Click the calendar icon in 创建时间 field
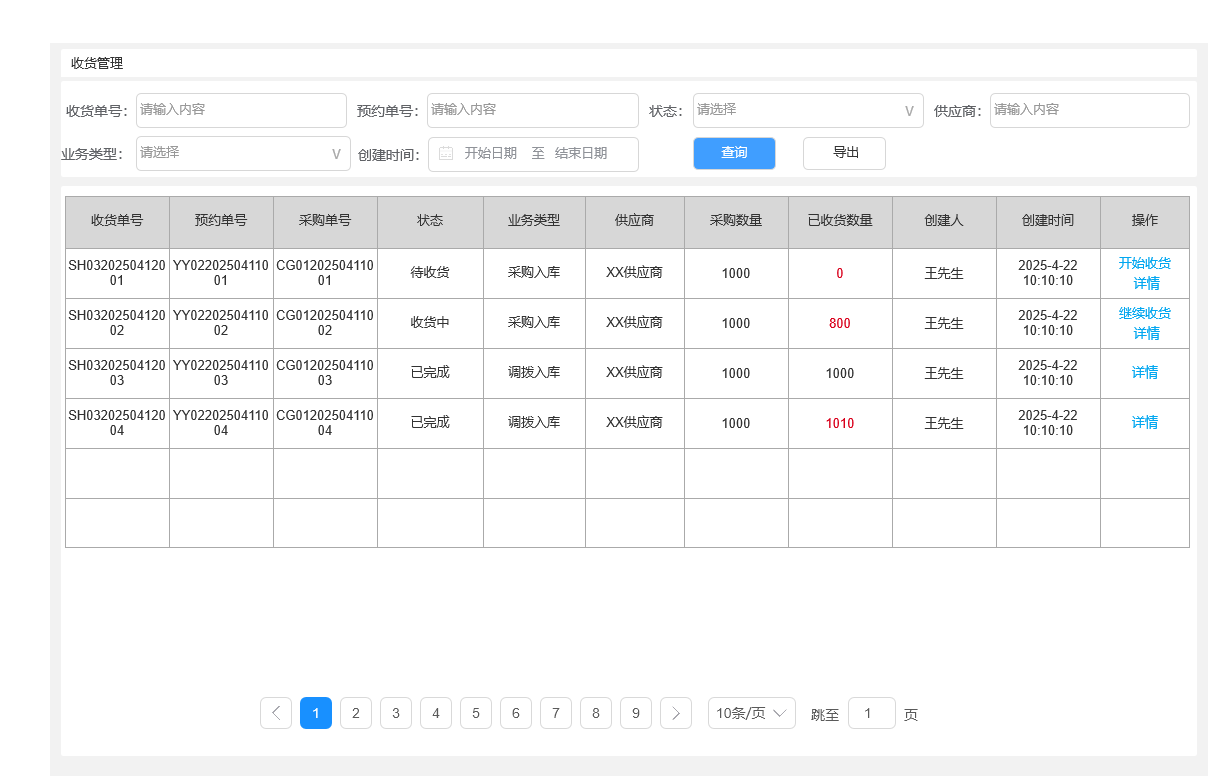Screen dimensions: 1208x776 [446, 153]
